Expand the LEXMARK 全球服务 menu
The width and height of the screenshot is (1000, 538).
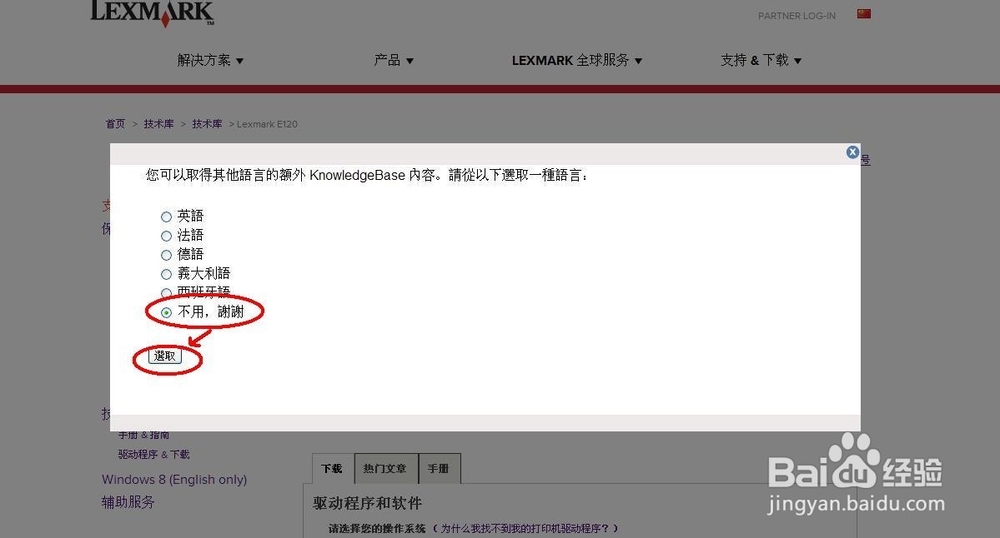(577, 61)
